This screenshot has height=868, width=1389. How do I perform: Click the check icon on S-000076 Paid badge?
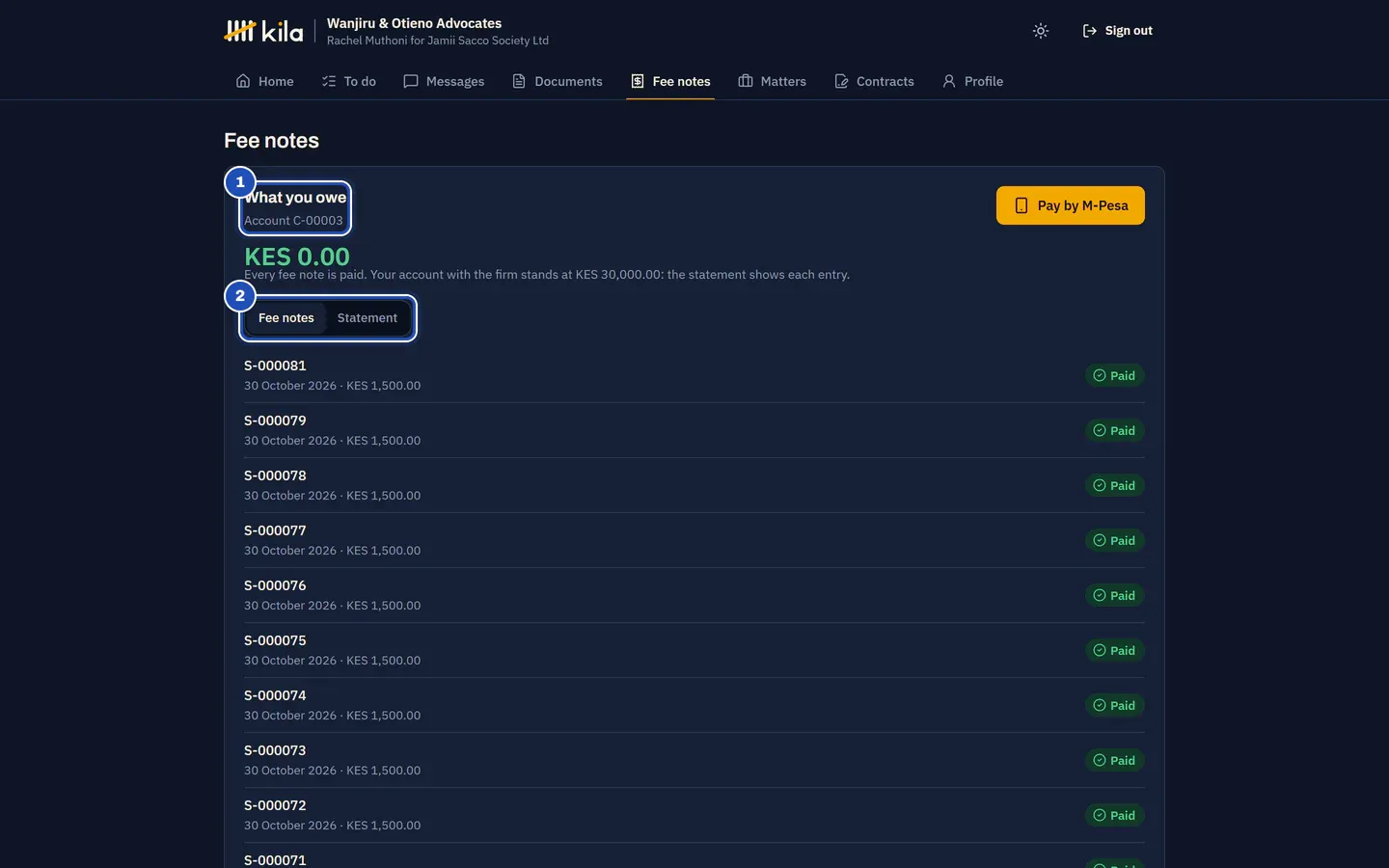tap(1100, 595)
